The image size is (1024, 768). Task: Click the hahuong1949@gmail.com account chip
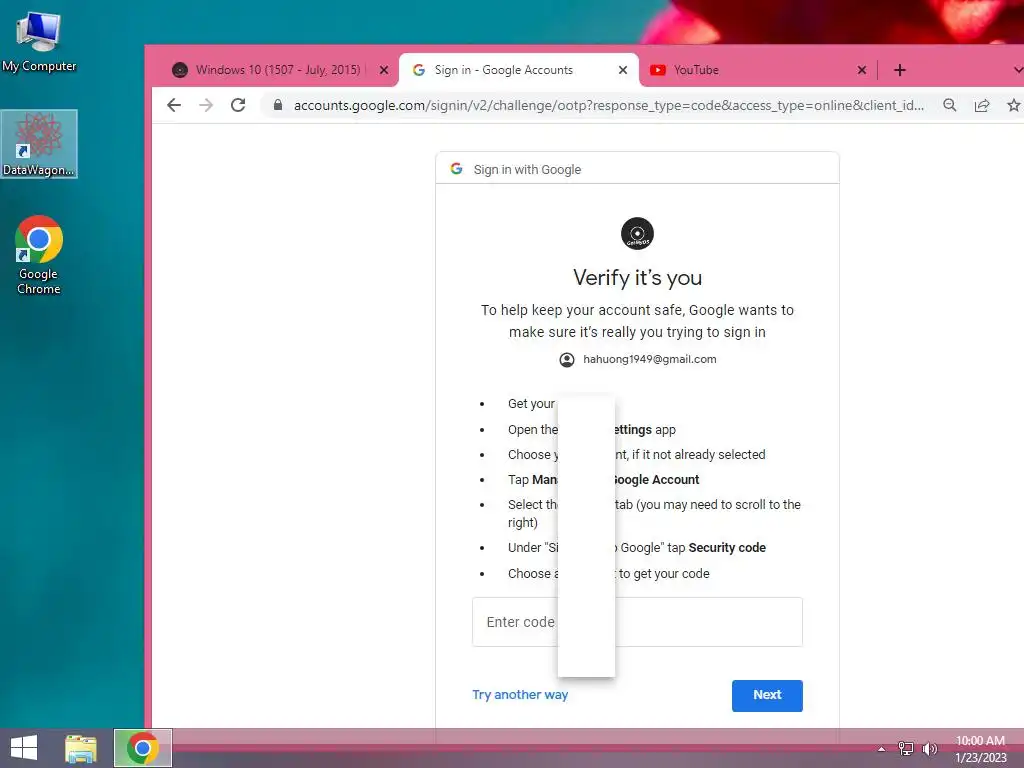pyautogui.click(x=637, y=359)
